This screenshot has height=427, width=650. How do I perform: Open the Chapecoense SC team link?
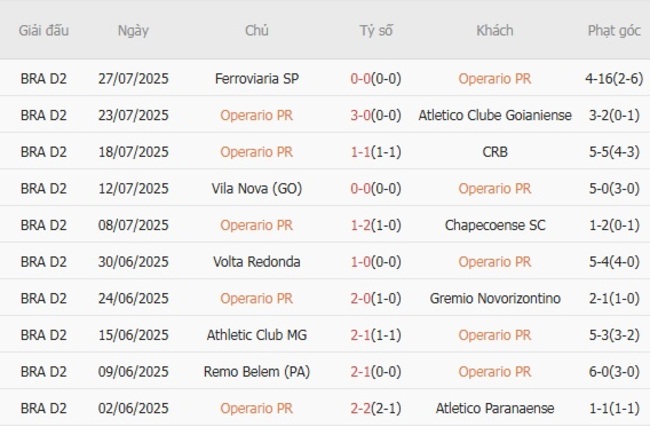(x=495, y=225)
